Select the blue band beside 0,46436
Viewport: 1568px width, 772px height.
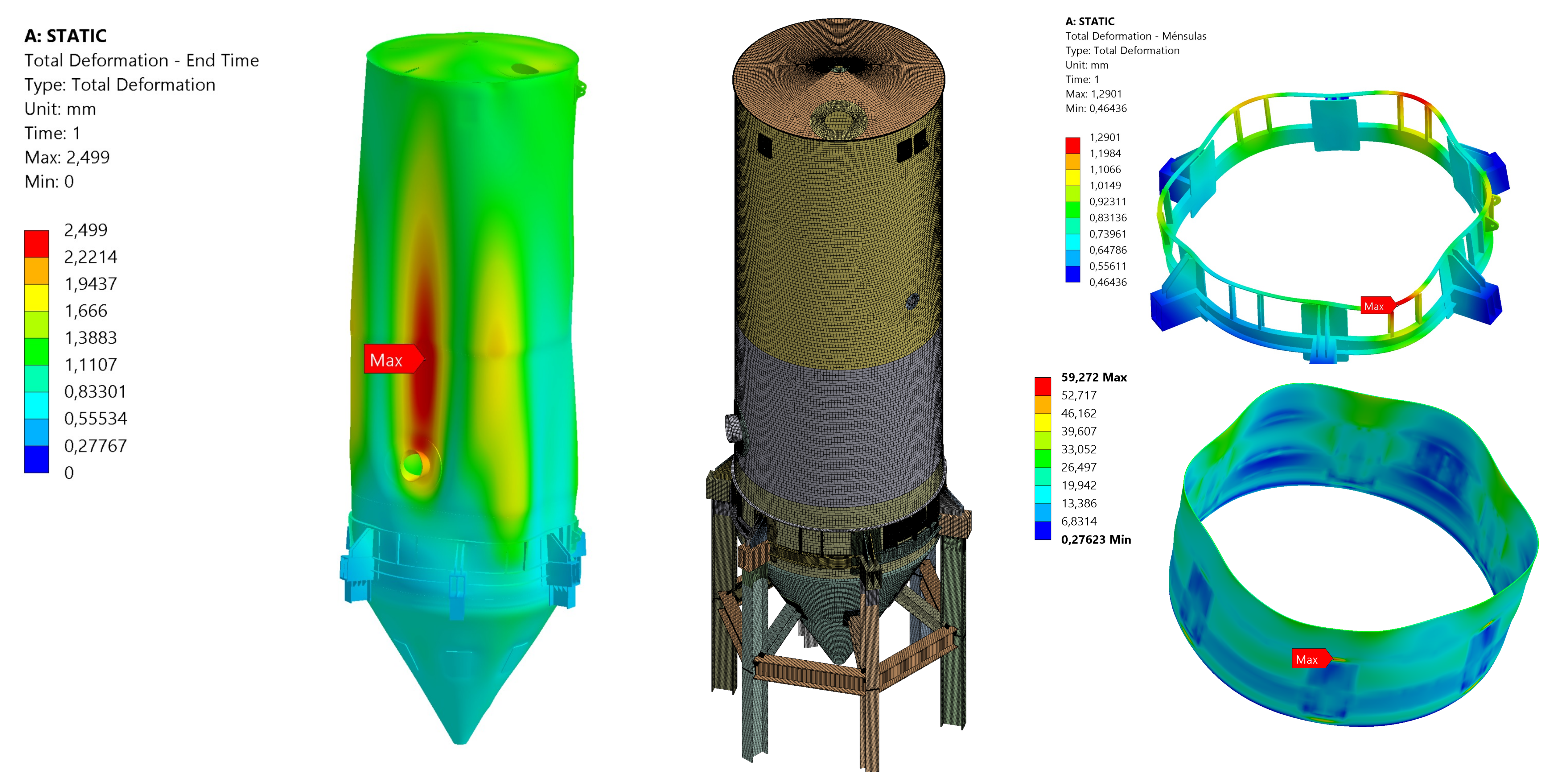(1072, 274)
